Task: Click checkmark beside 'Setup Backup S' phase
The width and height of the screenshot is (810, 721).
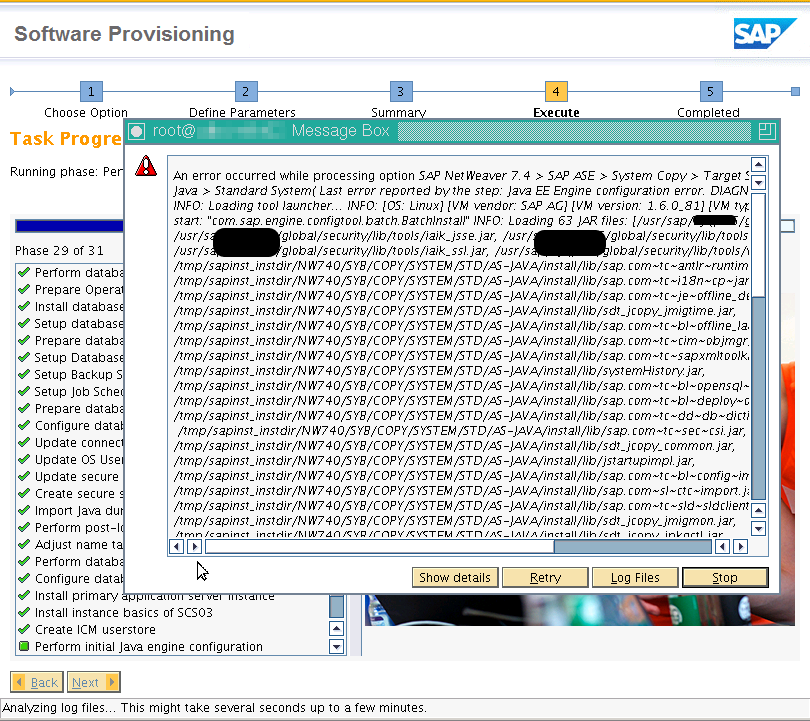Action: (24, 374)
